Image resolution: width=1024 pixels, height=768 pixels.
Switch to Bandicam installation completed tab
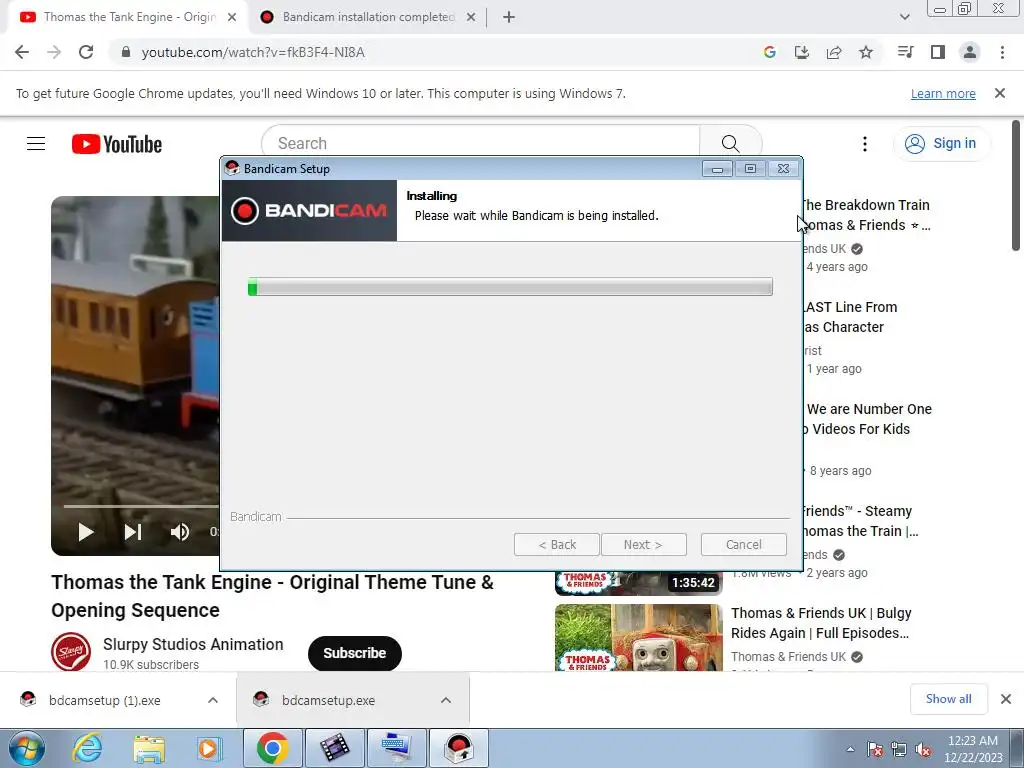point(368,17)
